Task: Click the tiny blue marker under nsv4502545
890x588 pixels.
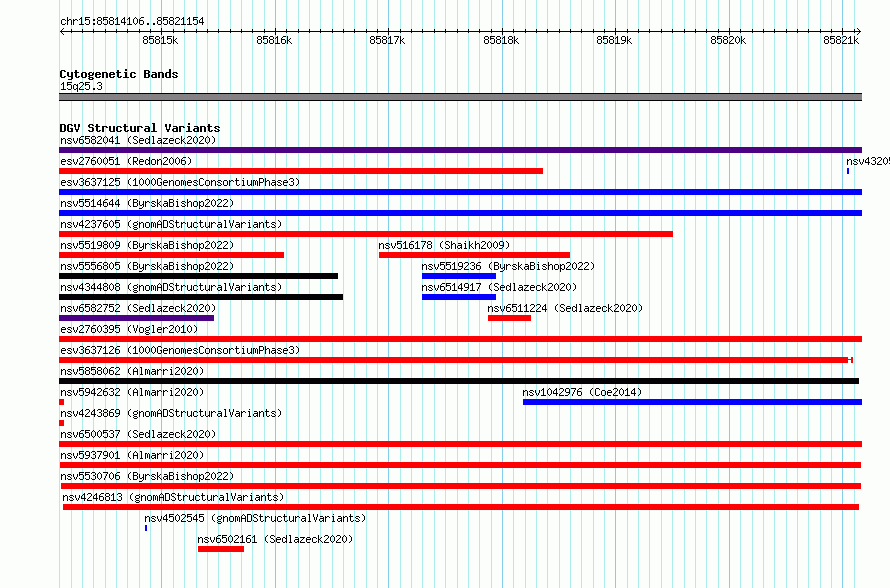Action: (x=146, y=528)
